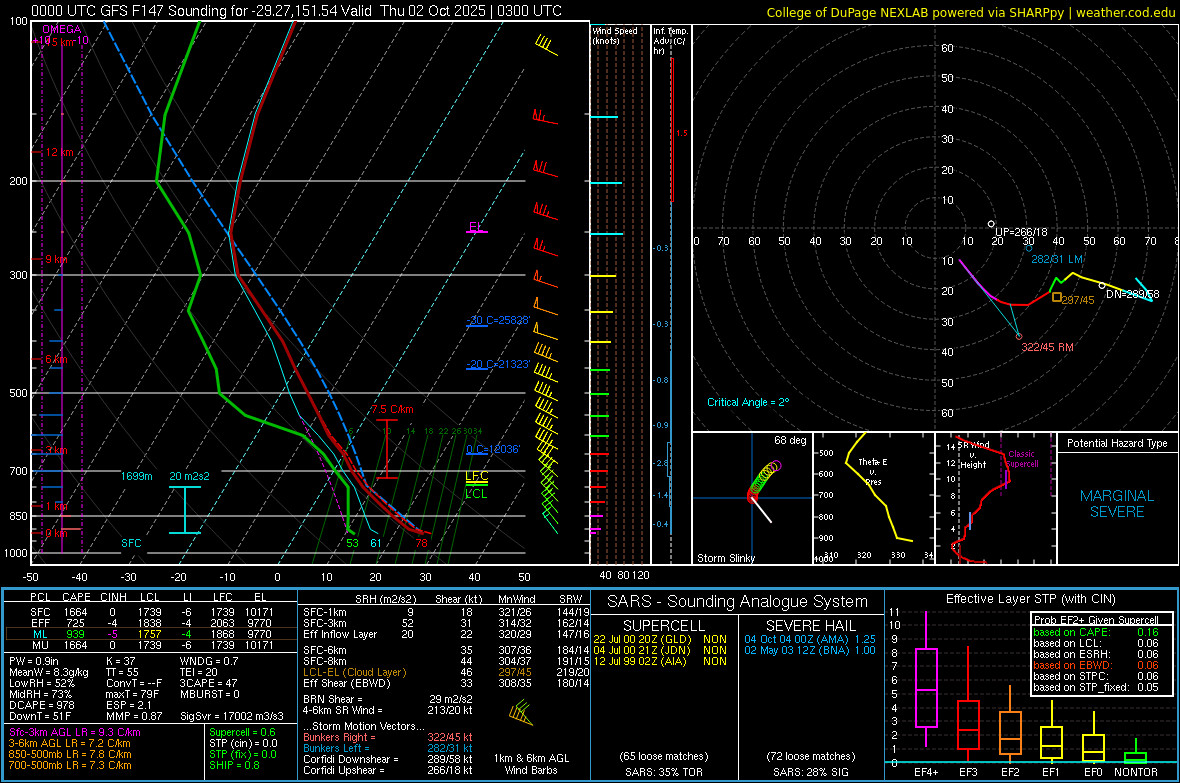Click the K = 37 index value
Image resolution: width=1180 pixels, height=783 pixels.
coord(120,661)
